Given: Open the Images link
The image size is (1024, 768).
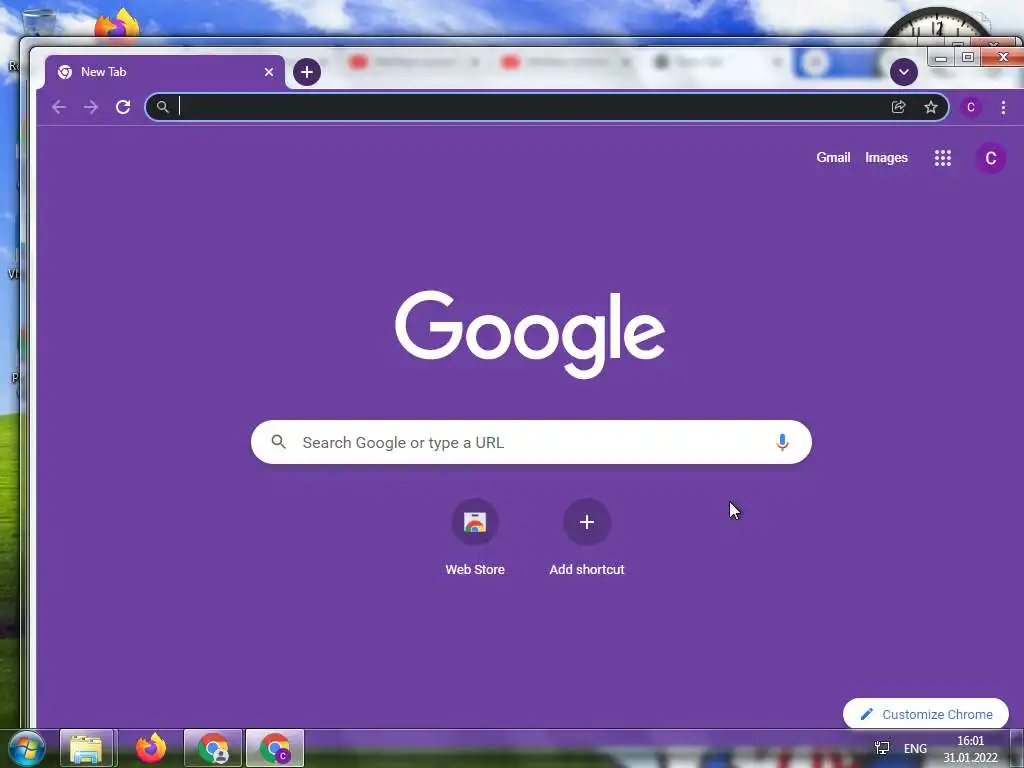Looking at the screenshot, I should (x=886, y=157).
